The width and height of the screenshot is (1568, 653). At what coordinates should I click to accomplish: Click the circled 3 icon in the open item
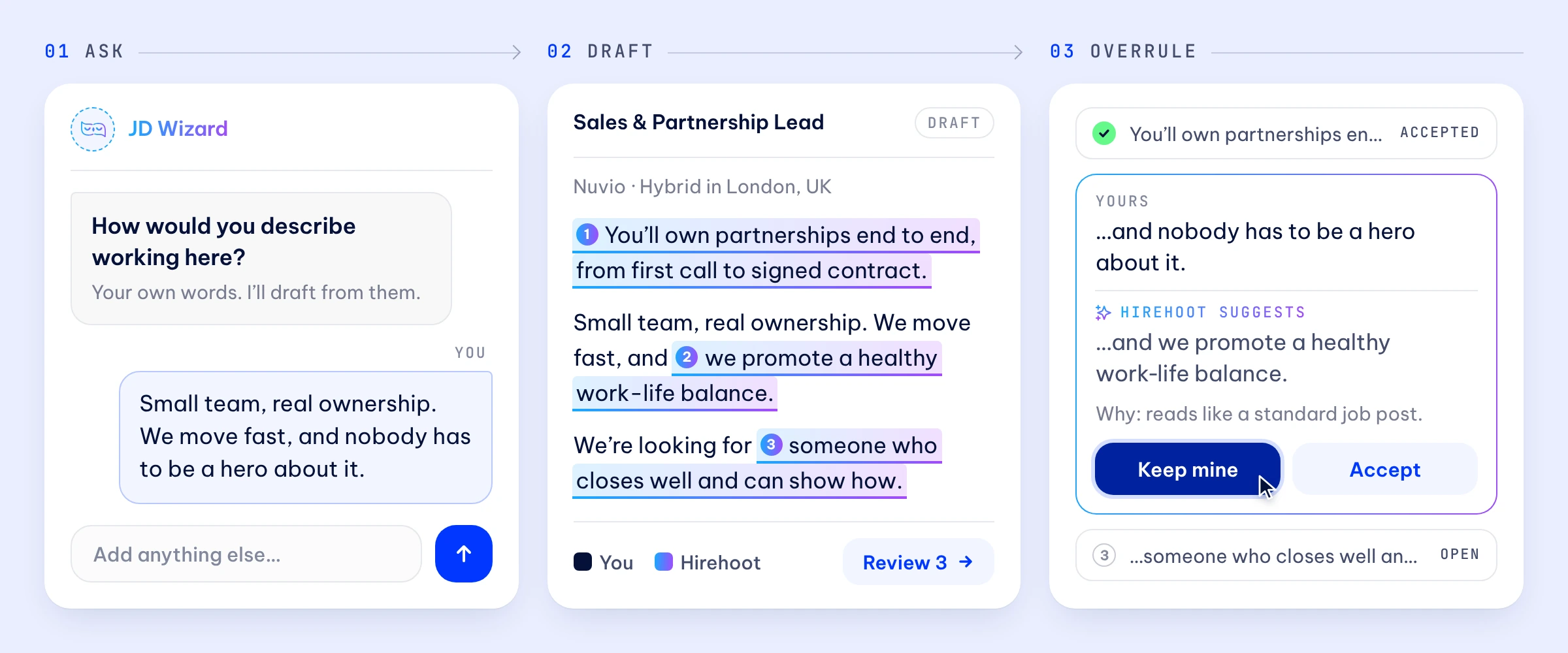1104,555
